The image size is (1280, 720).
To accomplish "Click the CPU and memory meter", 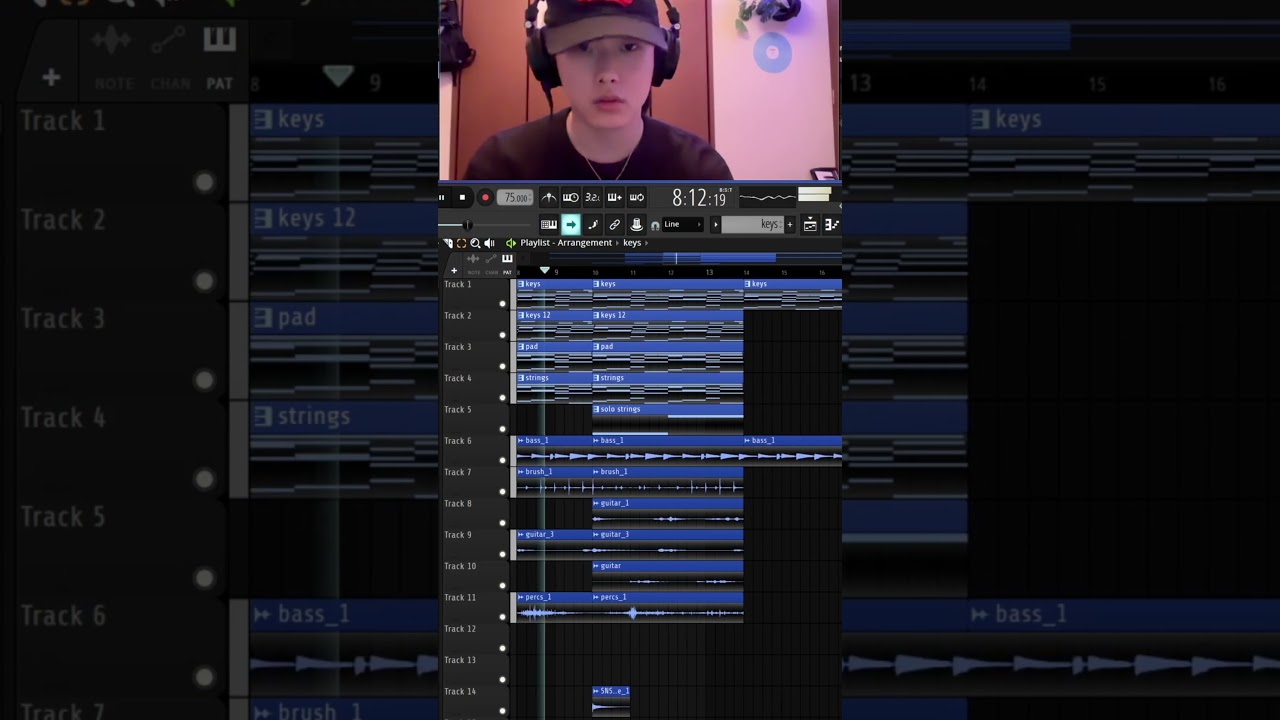I will click(814, 195).
